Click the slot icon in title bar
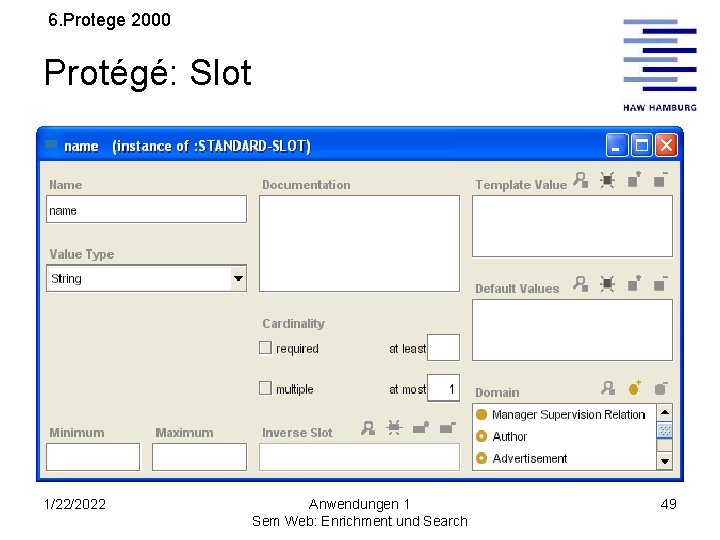Screen dimensions: 720x540 (x=51, y=145)
